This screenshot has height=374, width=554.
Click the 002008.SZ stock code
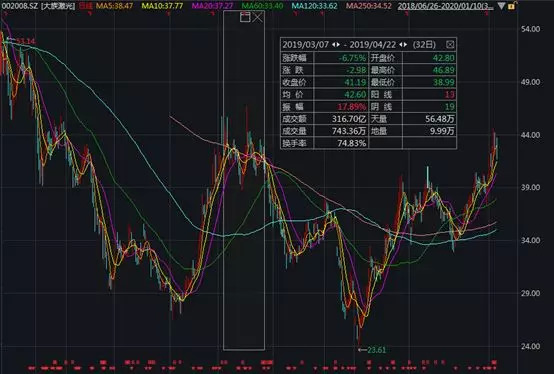20,6
